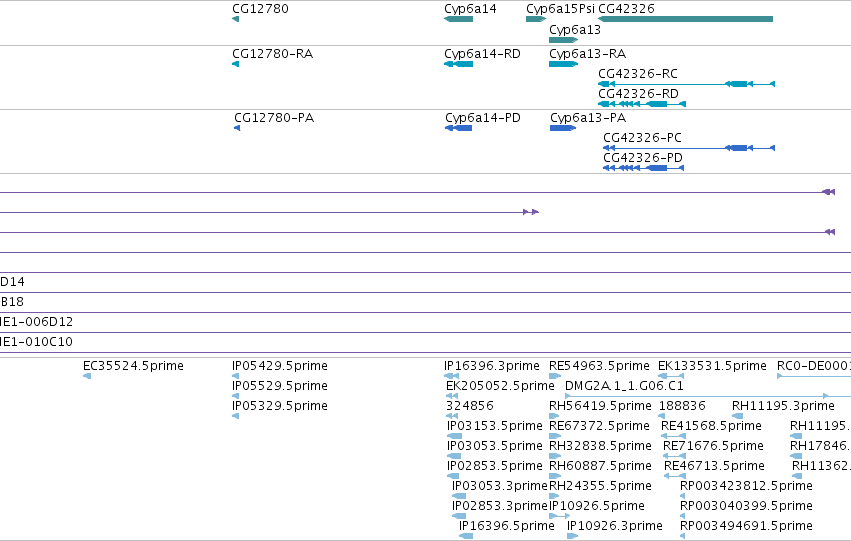Click the Cyp6a15Psi gene label
This screenshot has width=851, height=541.
pyautogui.click(x=560, y=9)
